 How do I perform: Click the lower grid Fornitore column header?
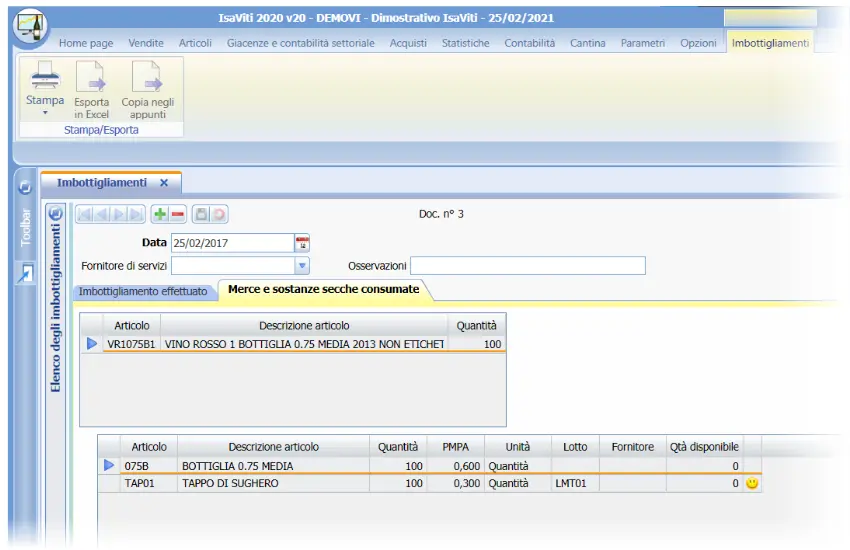click(x=633, y=447)
